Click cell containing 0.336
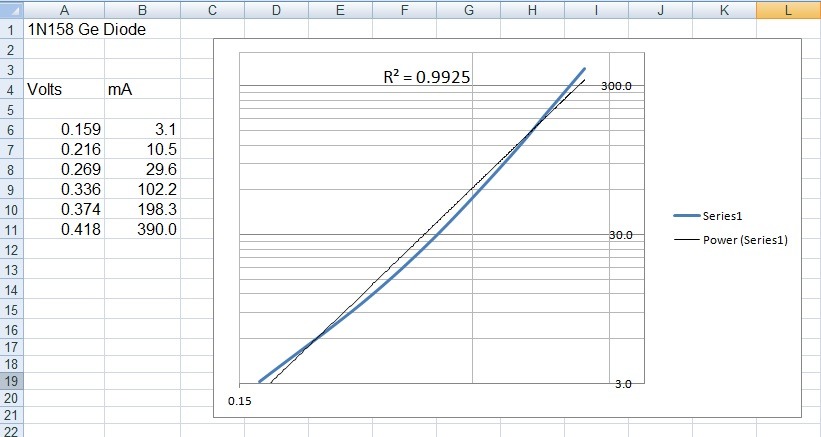 coord(64,189)
